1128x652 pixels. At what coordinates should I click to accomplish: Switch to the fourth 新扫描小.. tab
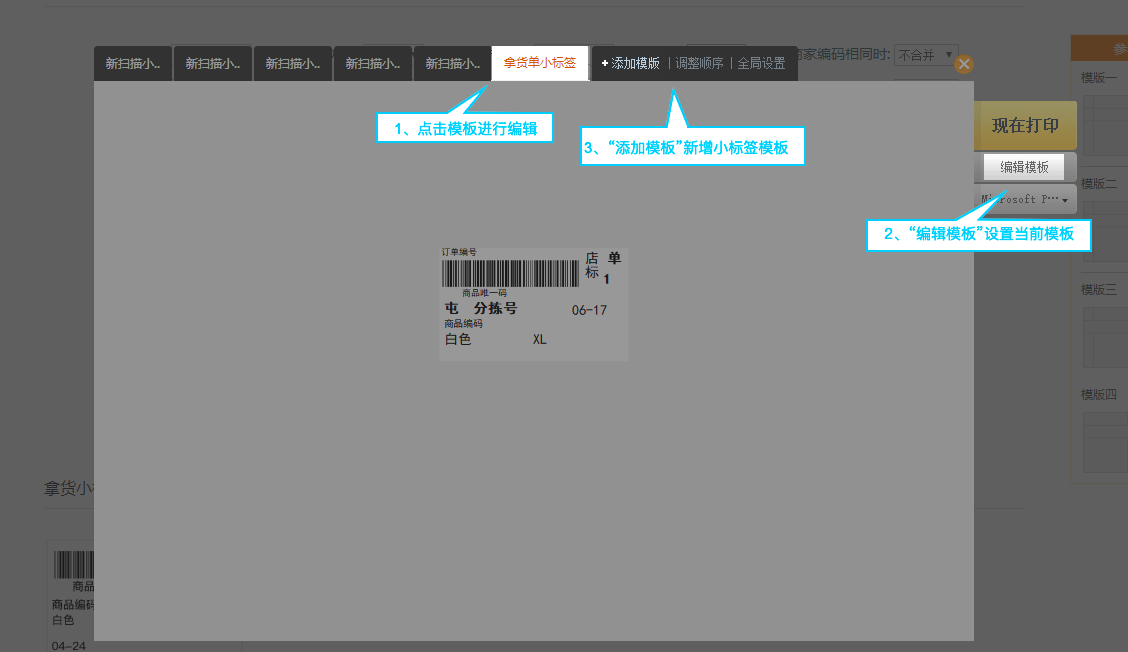[x=372, y=63]
